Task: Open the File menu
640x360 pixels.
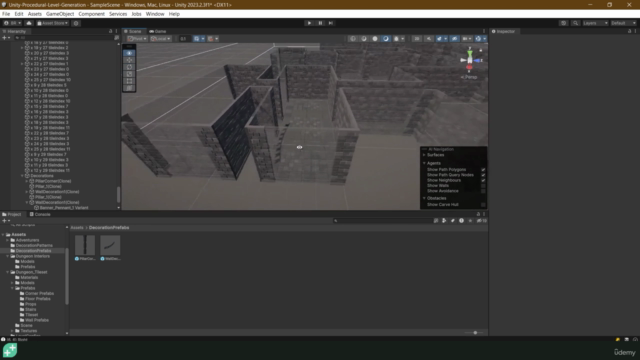Action: tap(6, 14)
